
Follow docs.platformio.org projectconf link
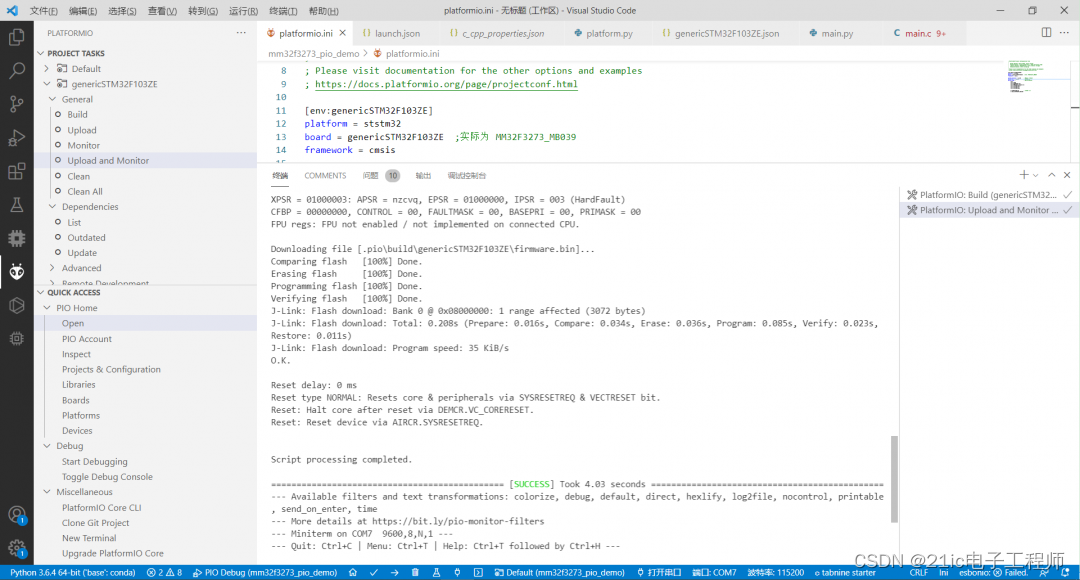(446, 84)
